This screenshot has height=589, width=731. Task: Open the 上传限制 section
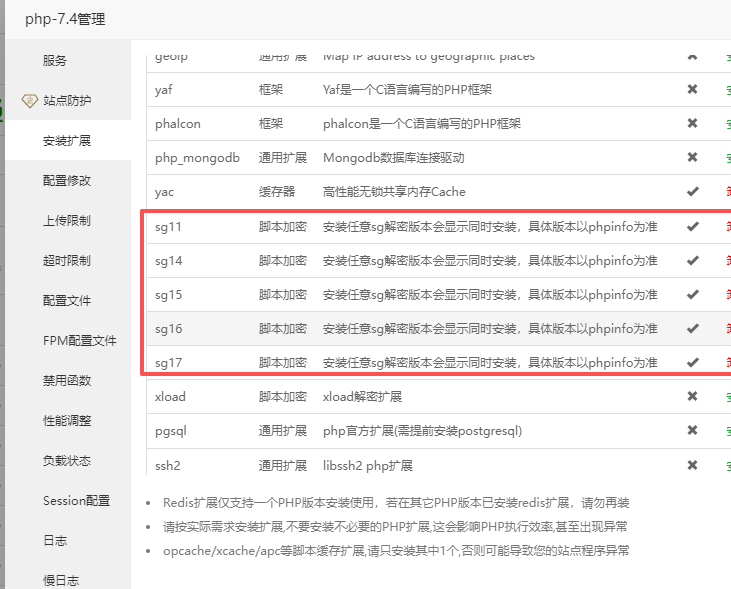tap(68, 221)
